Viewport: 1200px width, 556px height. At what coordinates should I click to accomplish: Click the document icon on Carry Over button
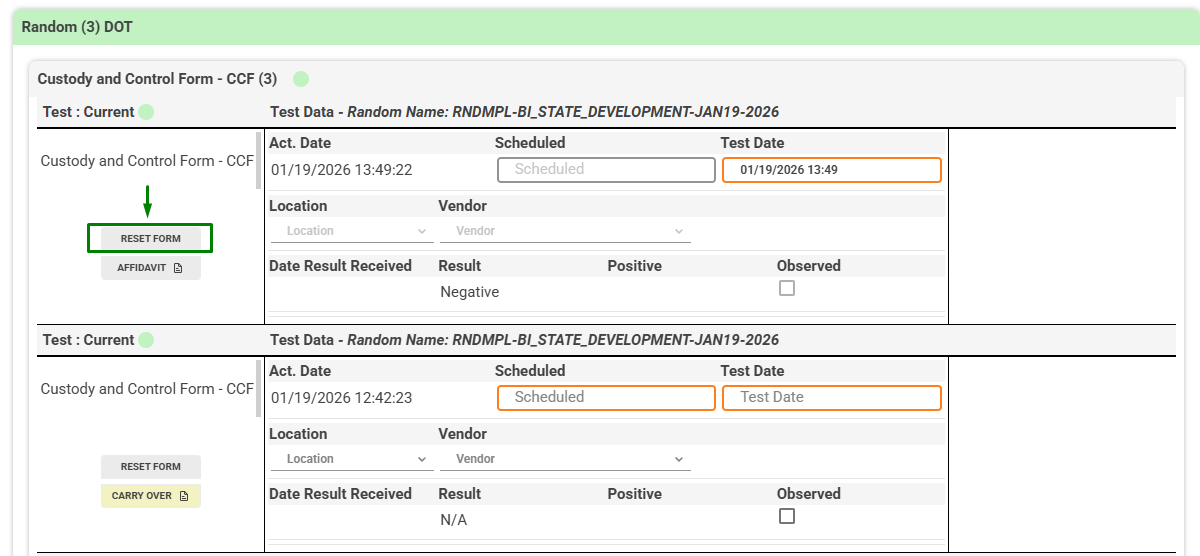coord(184,496)
